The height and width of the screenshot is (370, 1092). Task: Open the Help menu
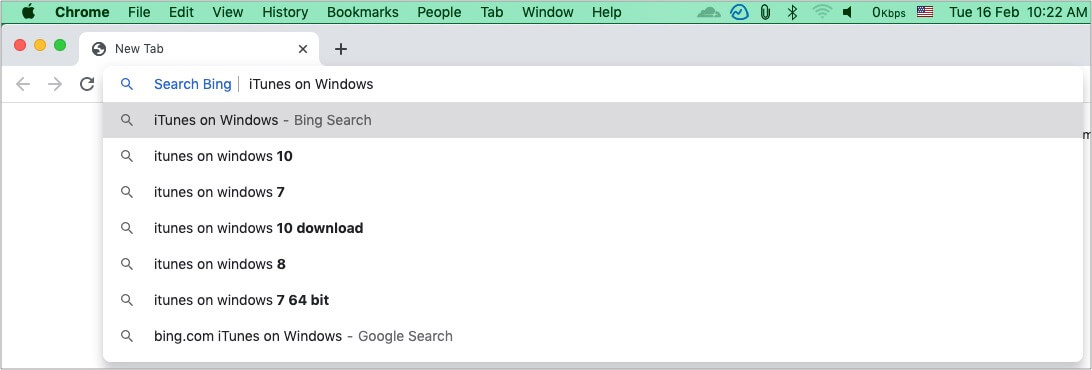(x=607, y=12)
